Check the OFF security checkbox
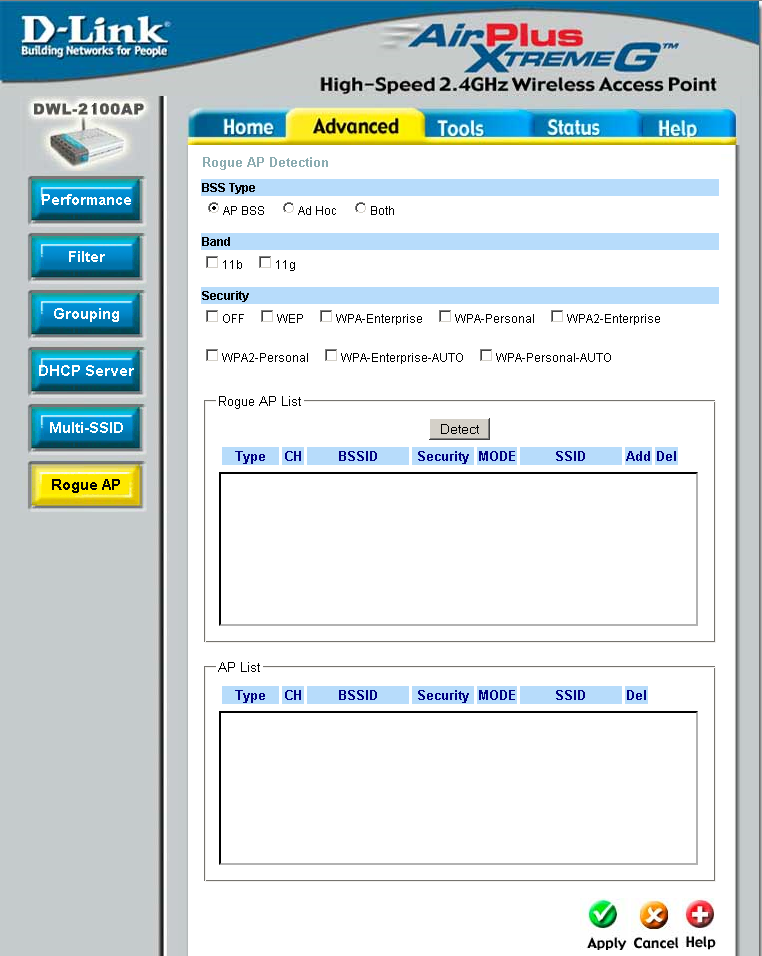 (212, 316)
